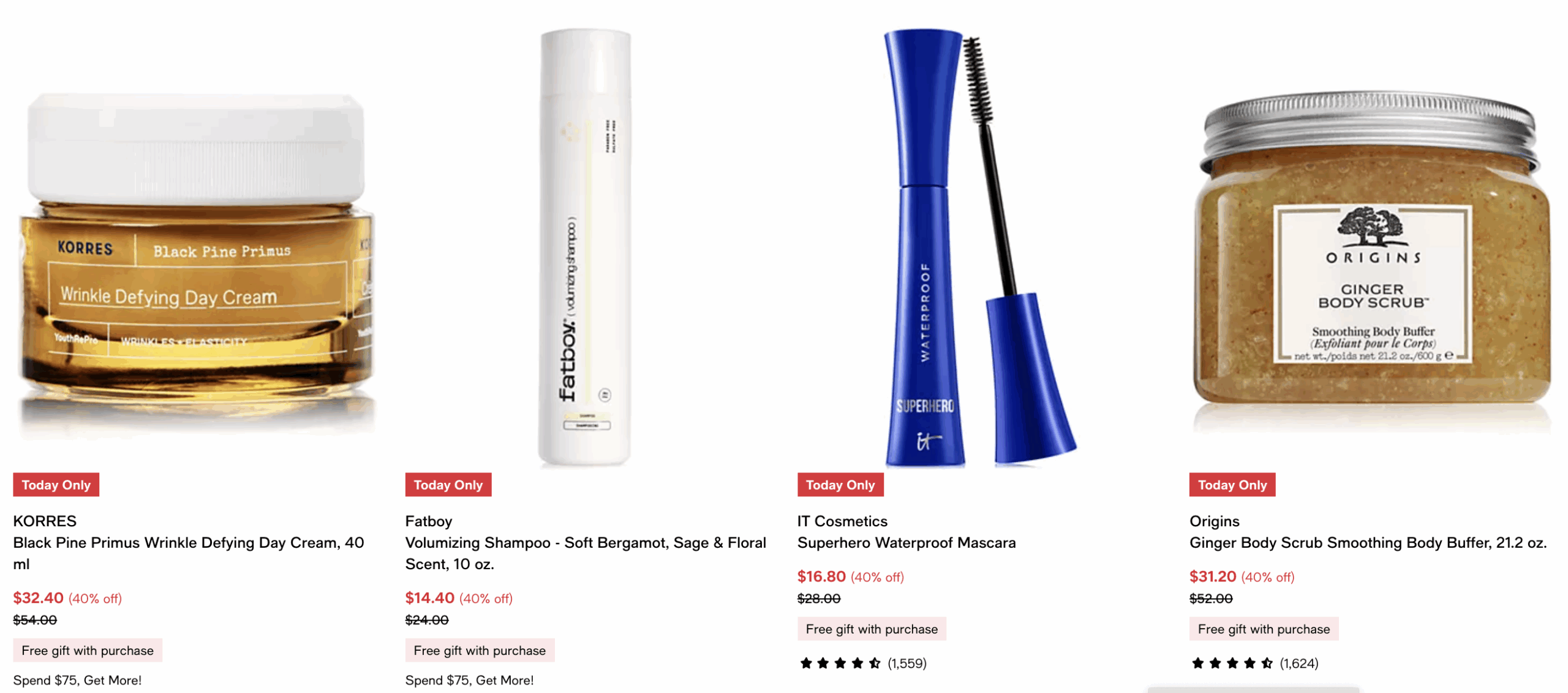Image resolution: width=1568 pixels, height=693 pixels.
Task: Open Ginger Body Scrub Smoothing Body Buffer title
Action: [1368, 543]
